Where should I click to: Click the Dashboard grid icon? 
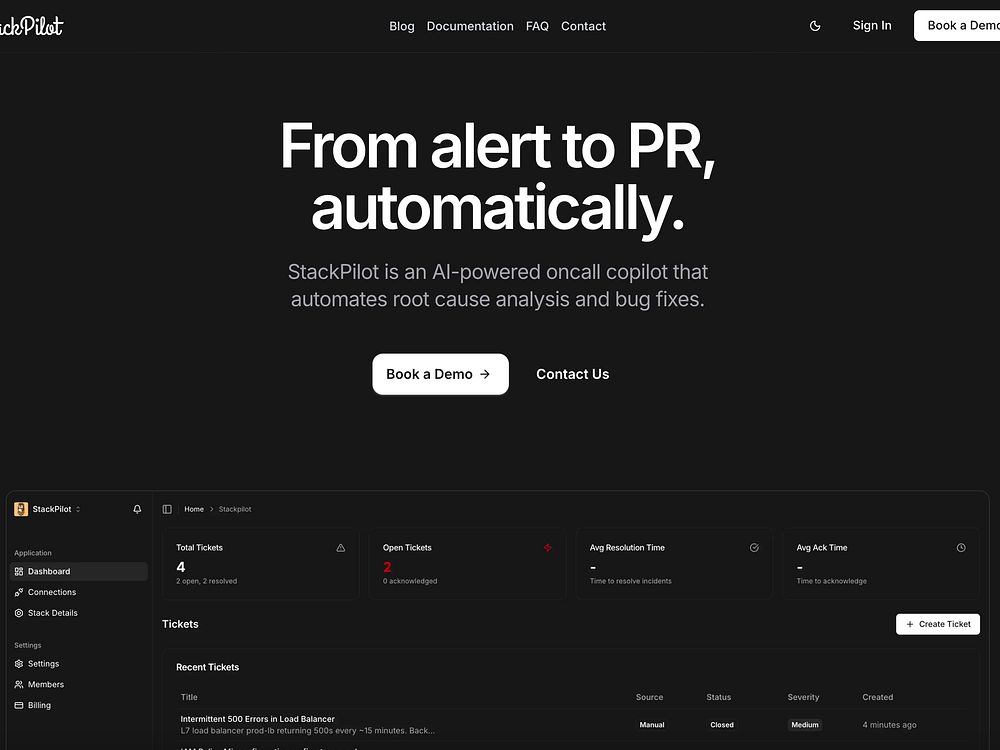tap(19, 571)
